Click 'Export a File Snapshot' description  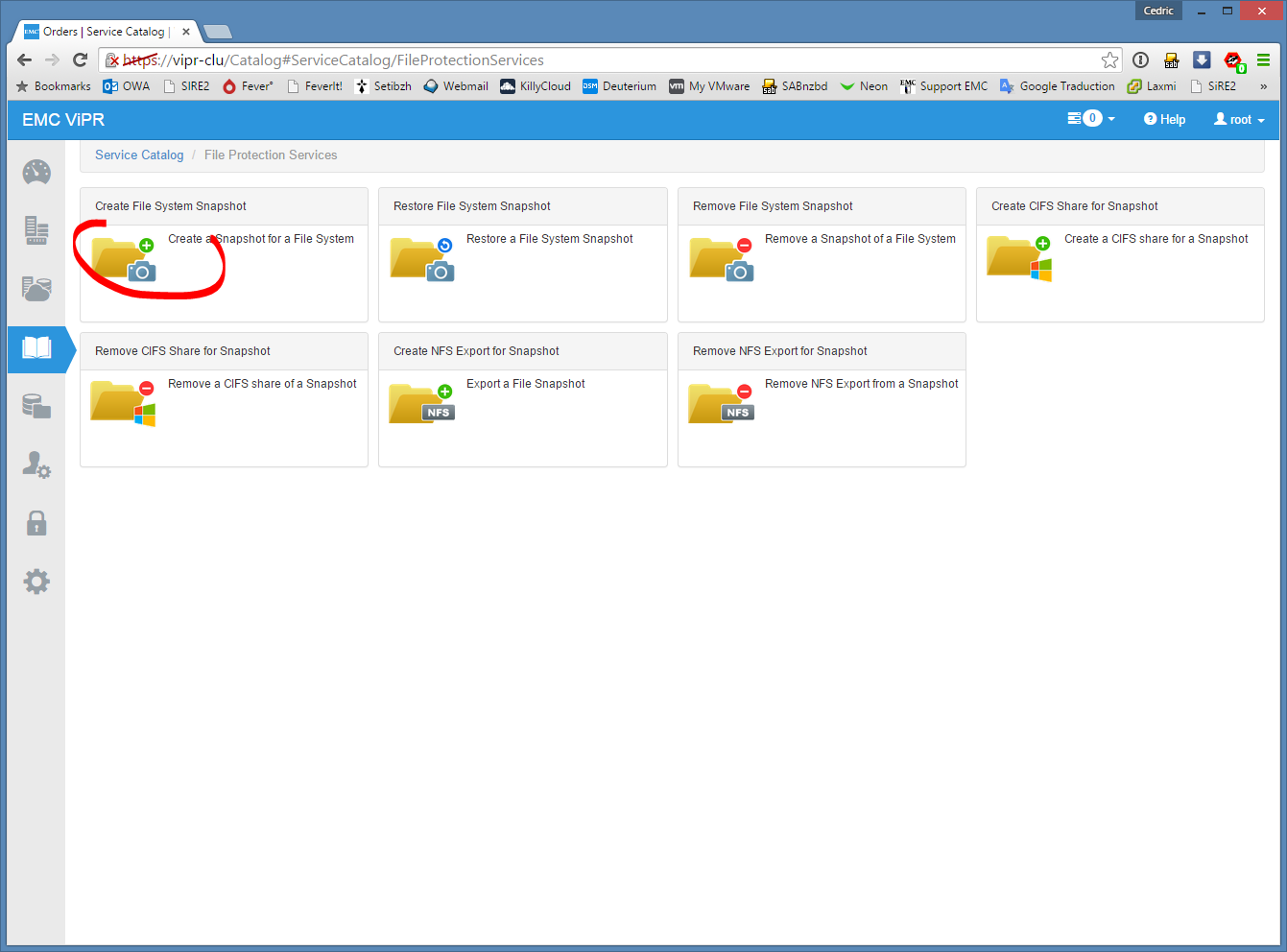pyautogui.click(x=526, y=384)
